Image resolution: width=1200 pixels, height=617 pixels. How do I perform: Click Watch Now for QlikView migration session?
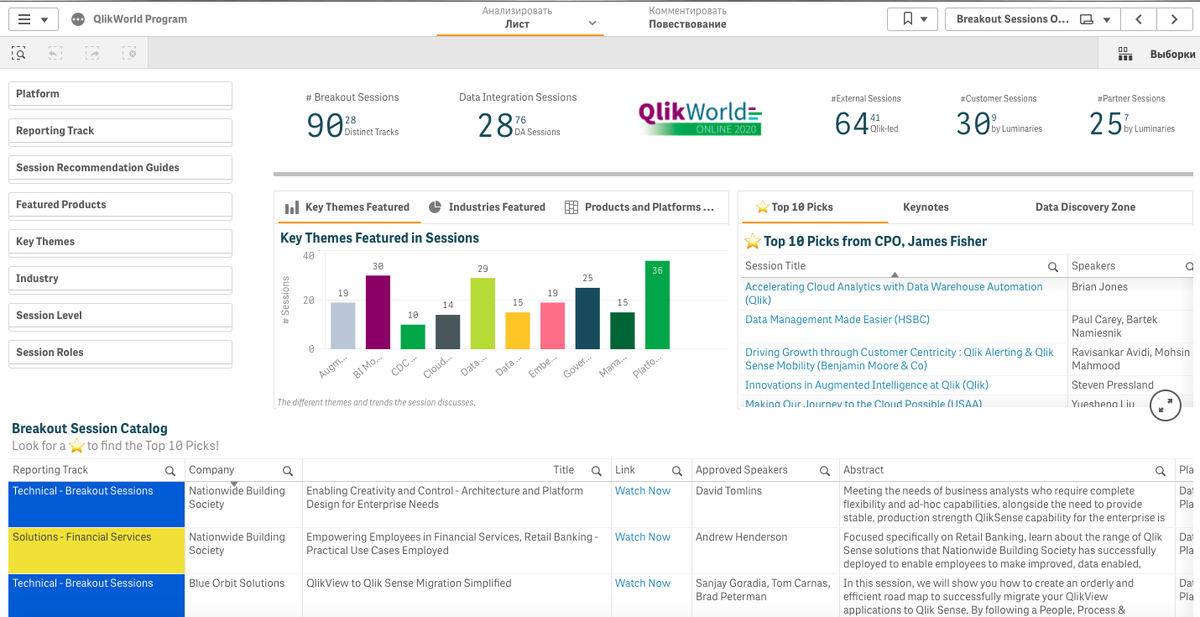pos(642,583)
